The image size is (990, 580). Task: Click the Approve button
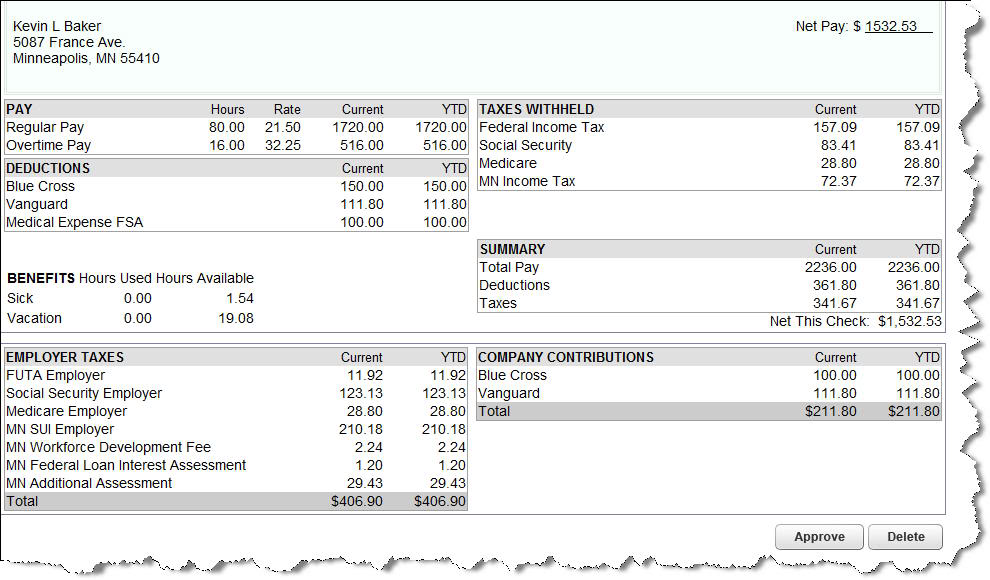point(819,537)
